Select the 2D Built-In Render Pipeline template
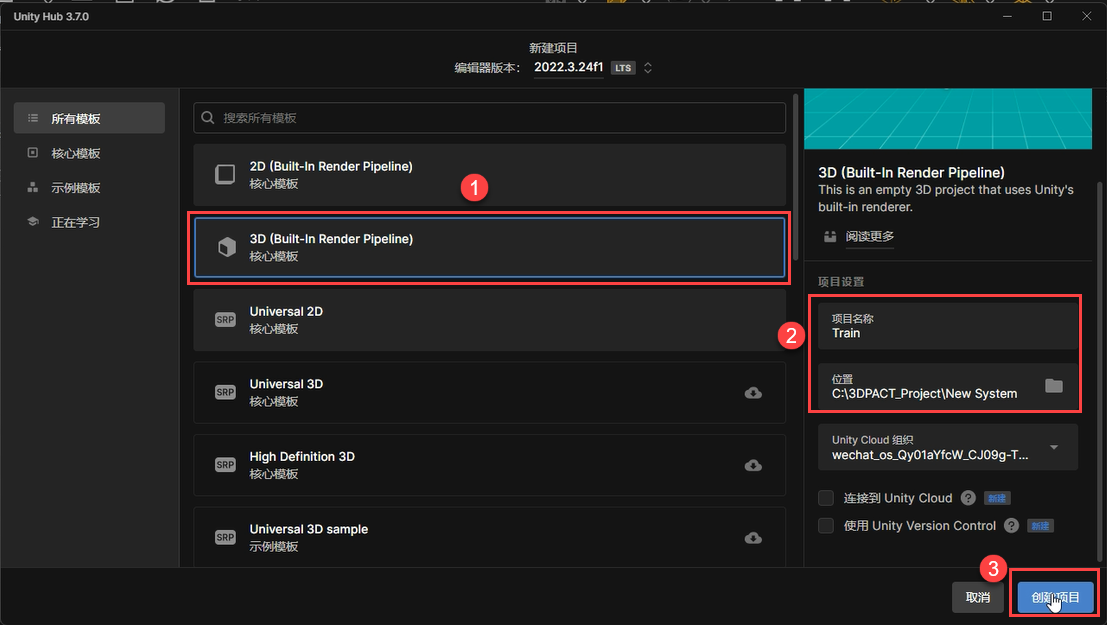The image size is (1107, 625). (x=489, y=175)
